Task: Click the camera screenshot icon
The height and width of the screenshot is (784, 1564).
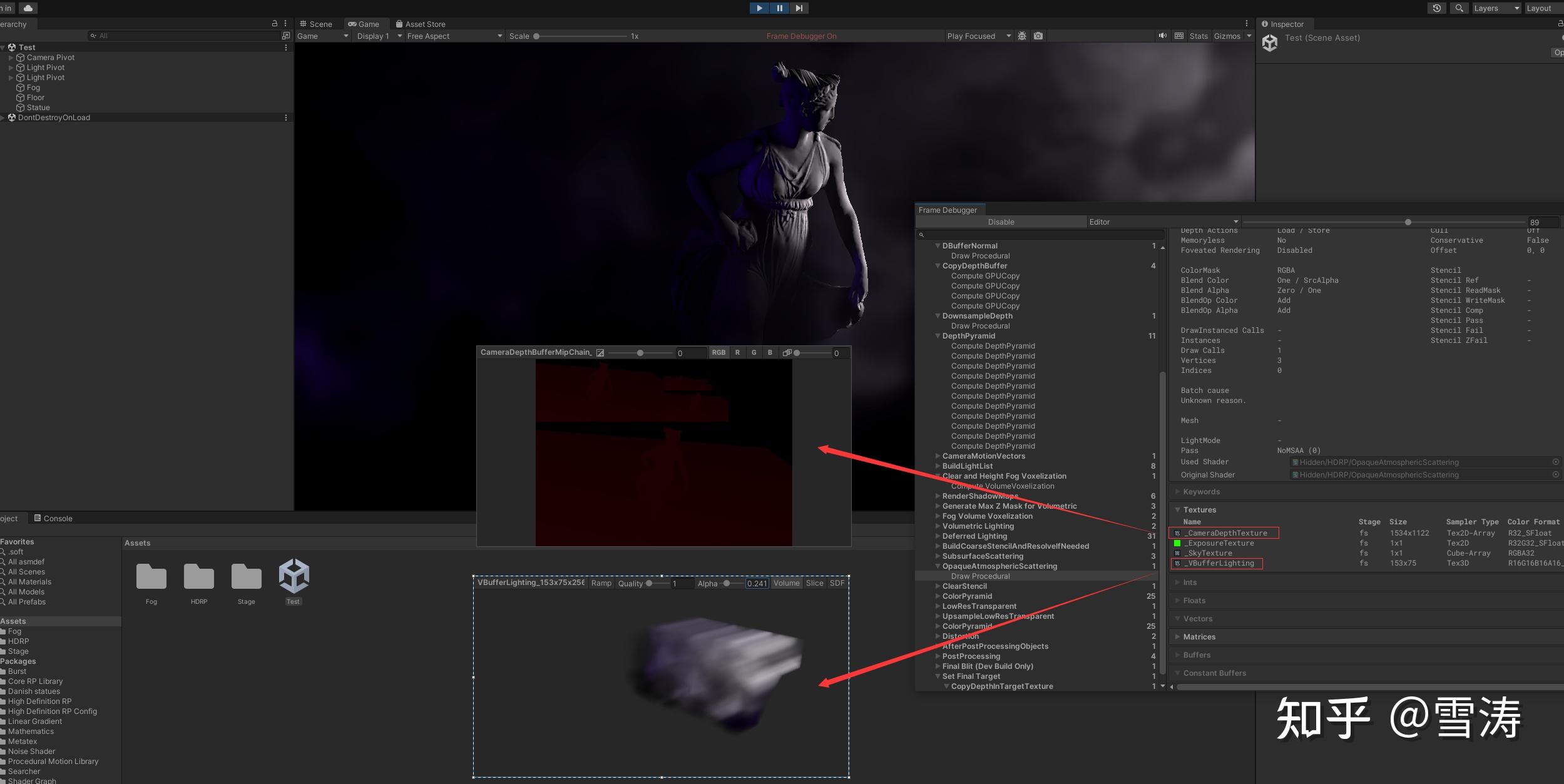Action: click(1038, 36)
